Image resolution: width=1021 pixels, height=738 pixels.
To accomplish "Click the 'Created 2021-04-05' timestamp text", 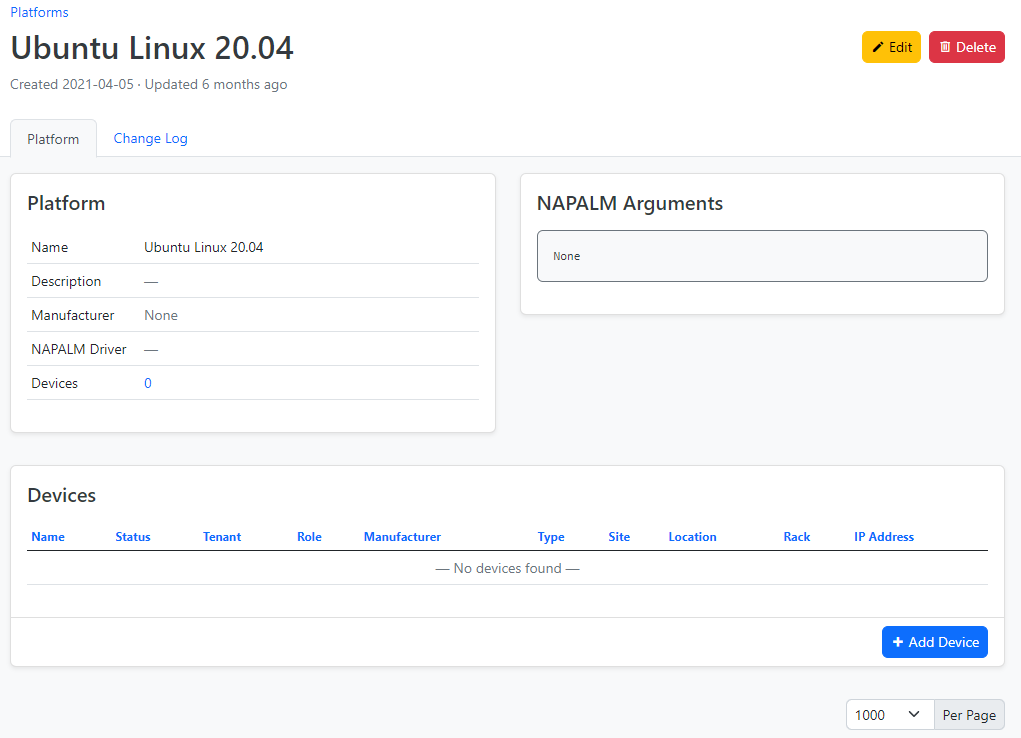I will coord(72,85).
